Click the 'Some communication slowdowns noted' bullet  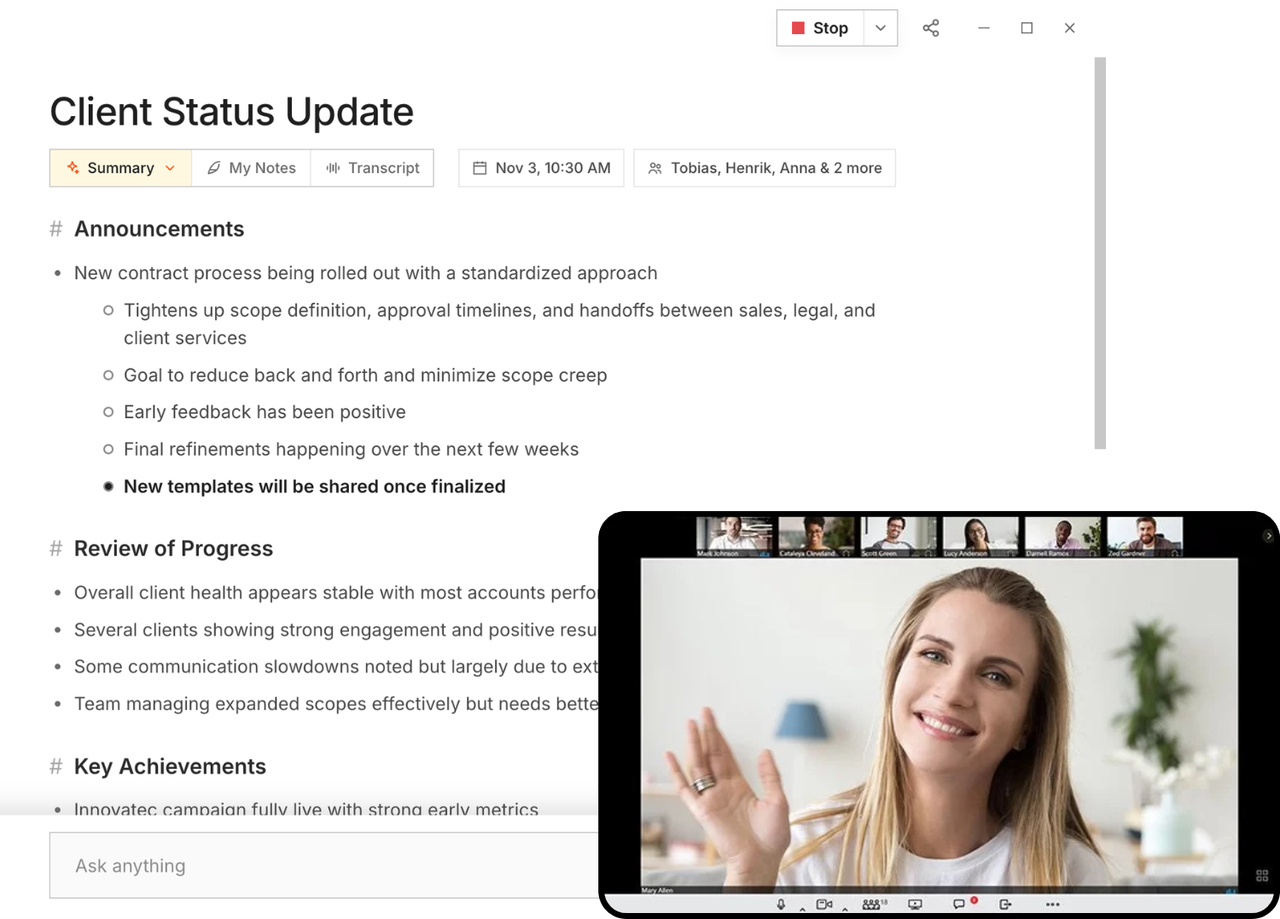[336, 667]
